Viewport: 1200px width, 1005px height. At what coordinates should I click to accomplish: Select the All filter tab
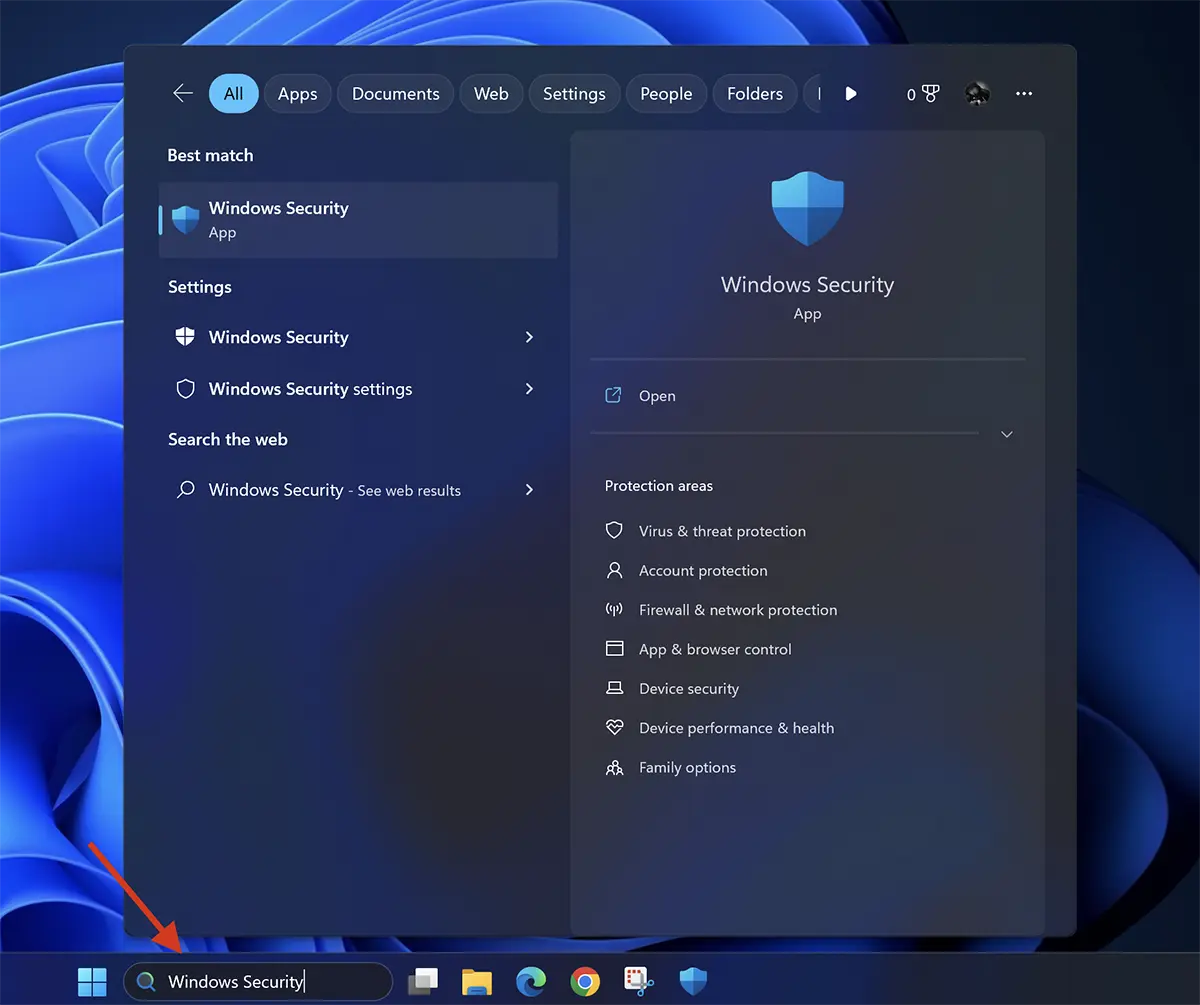click(234, 94)
